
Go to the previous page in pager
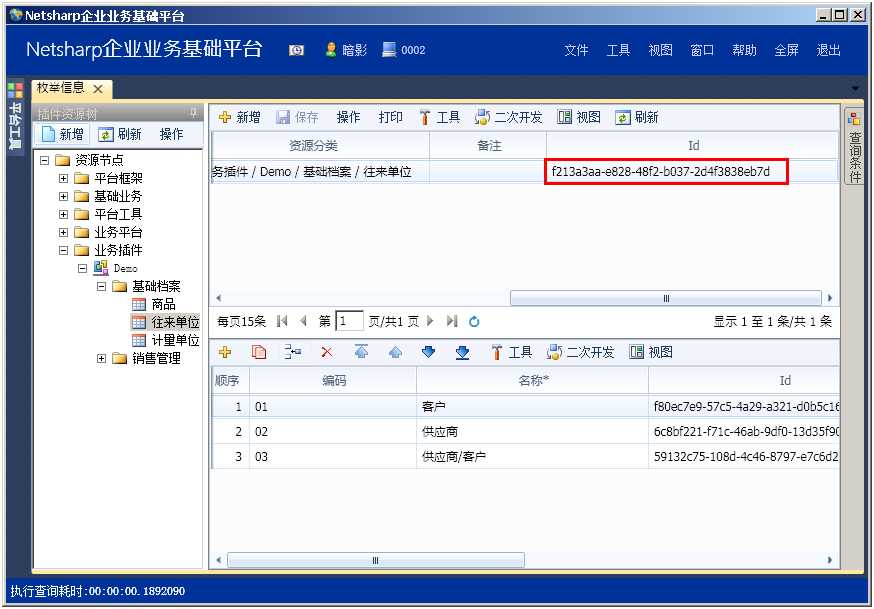304,321
